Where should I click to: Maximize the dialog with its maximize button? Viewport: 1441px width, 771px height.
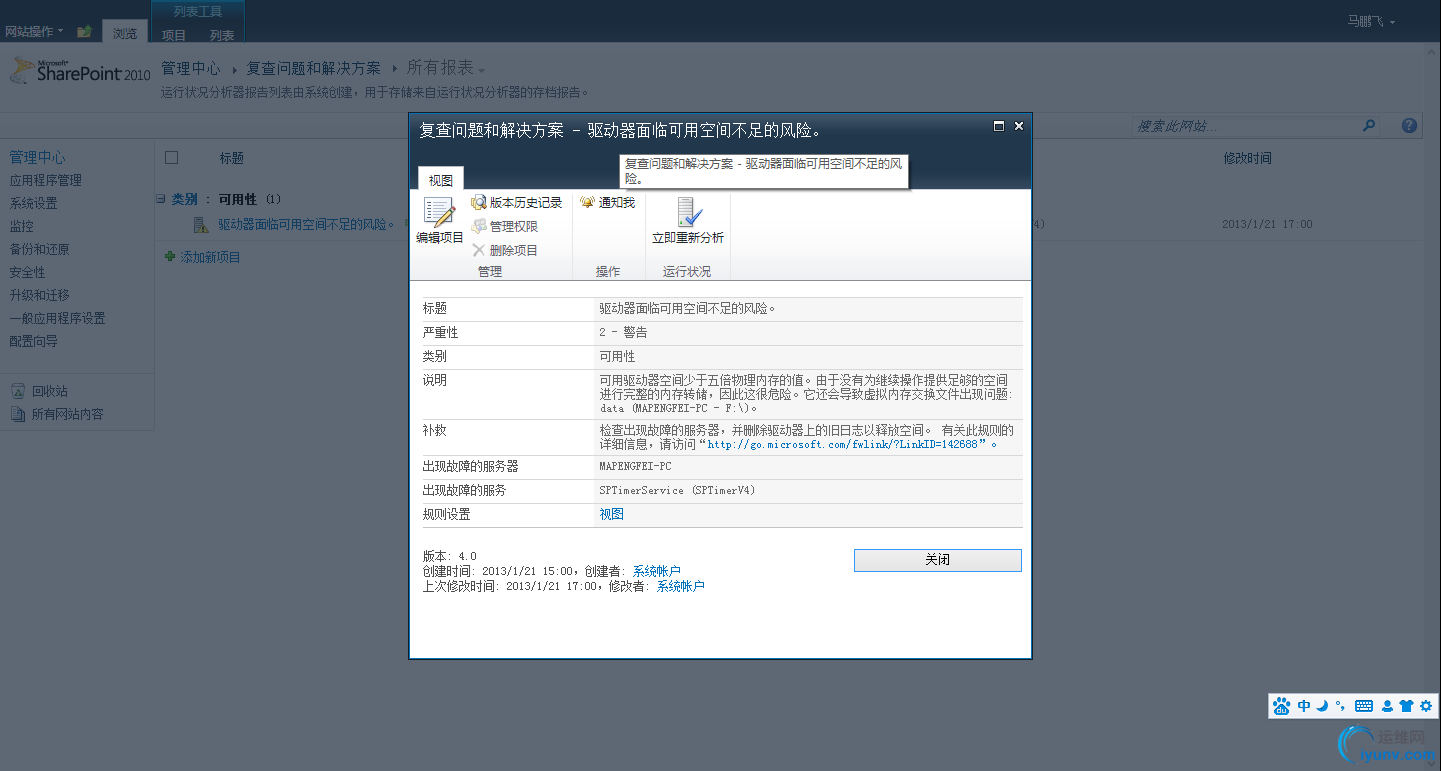999,126
